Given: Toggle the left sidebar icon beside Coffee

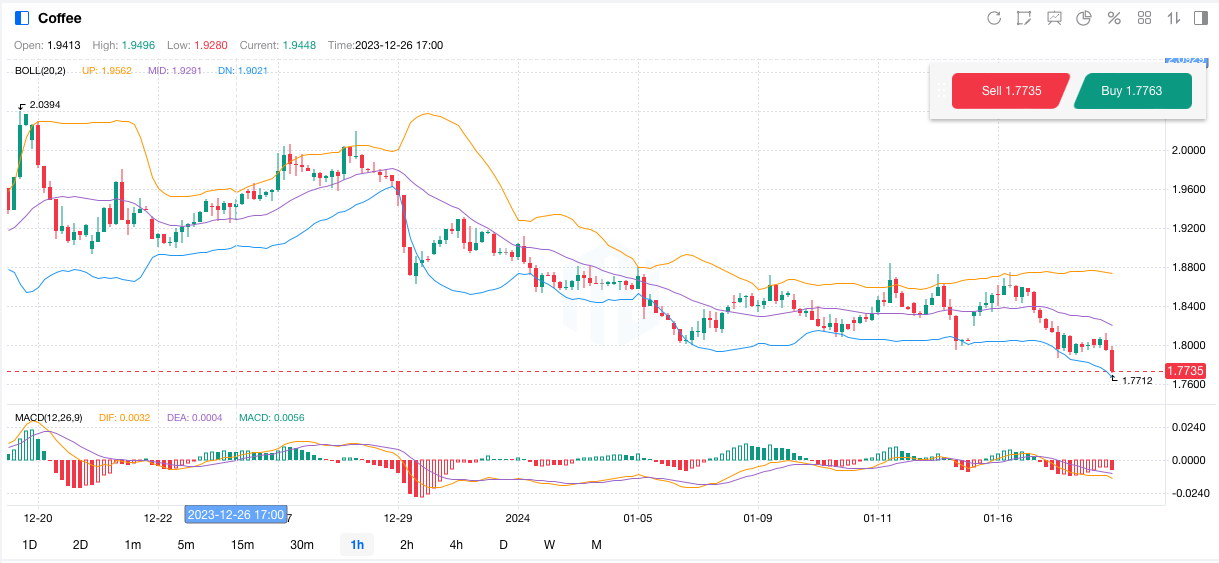Looking at the screenshot, I should coord(22,18).
